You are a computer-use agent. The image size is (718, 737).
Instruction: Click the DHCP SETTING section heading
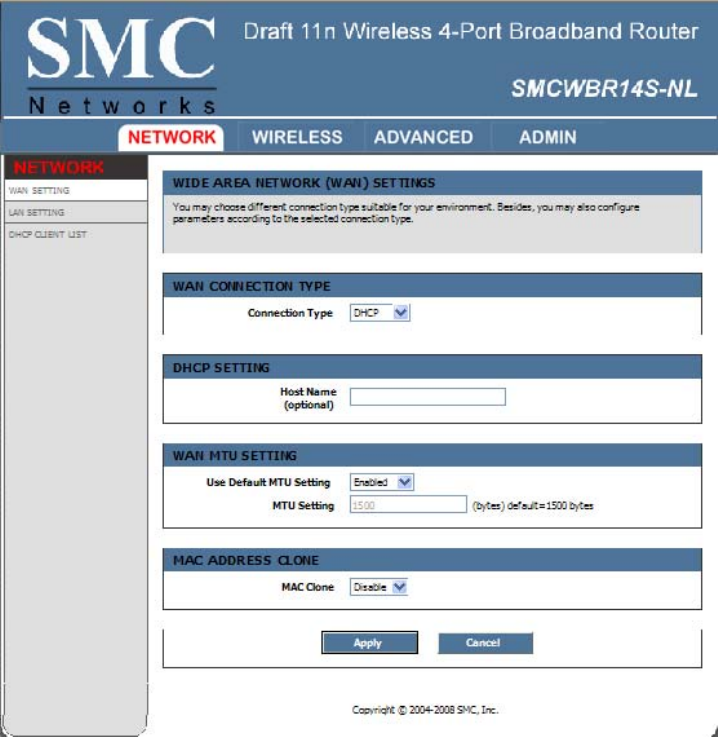point(221,368)
